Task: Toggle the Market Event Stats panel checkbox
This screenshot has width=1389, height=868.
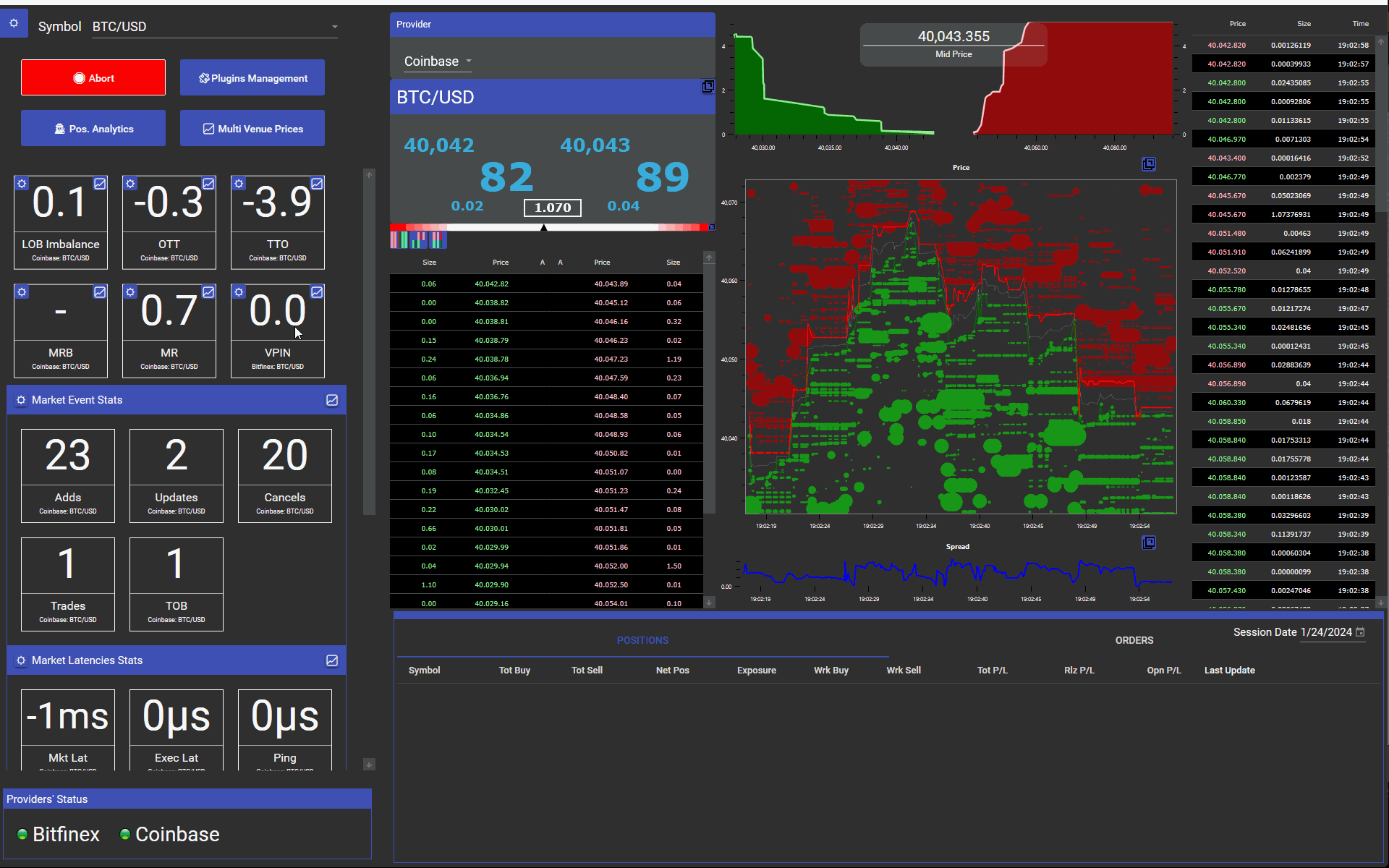Action: click(332, 399)
